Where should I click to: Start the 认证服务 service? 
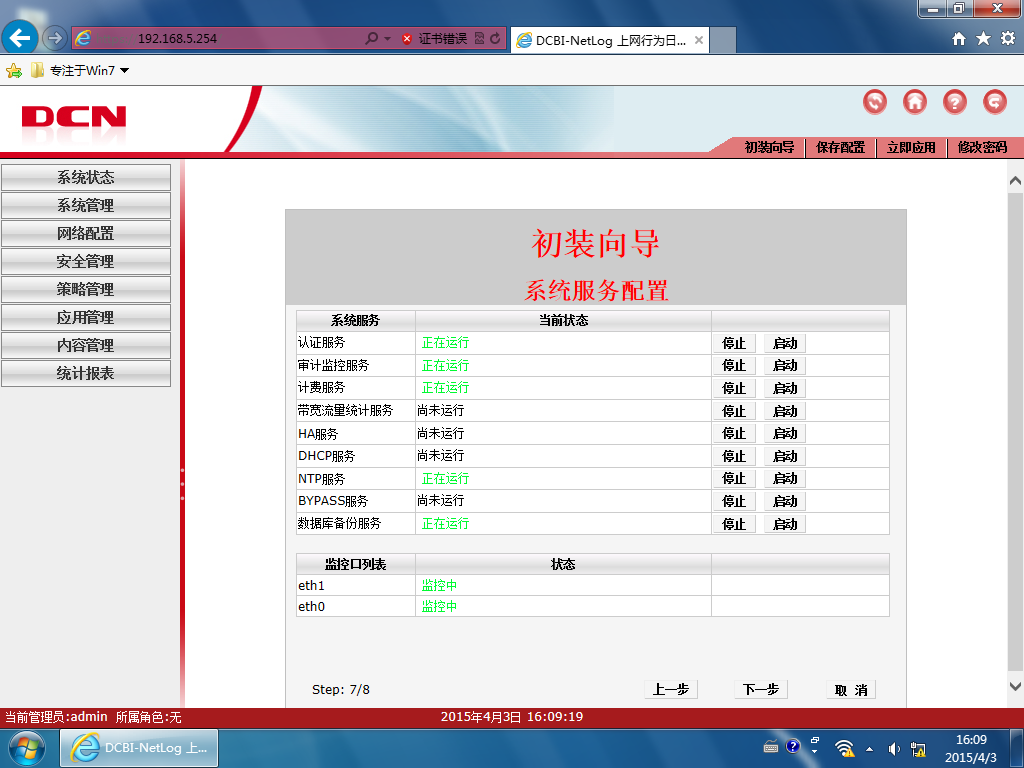point(785,344)
